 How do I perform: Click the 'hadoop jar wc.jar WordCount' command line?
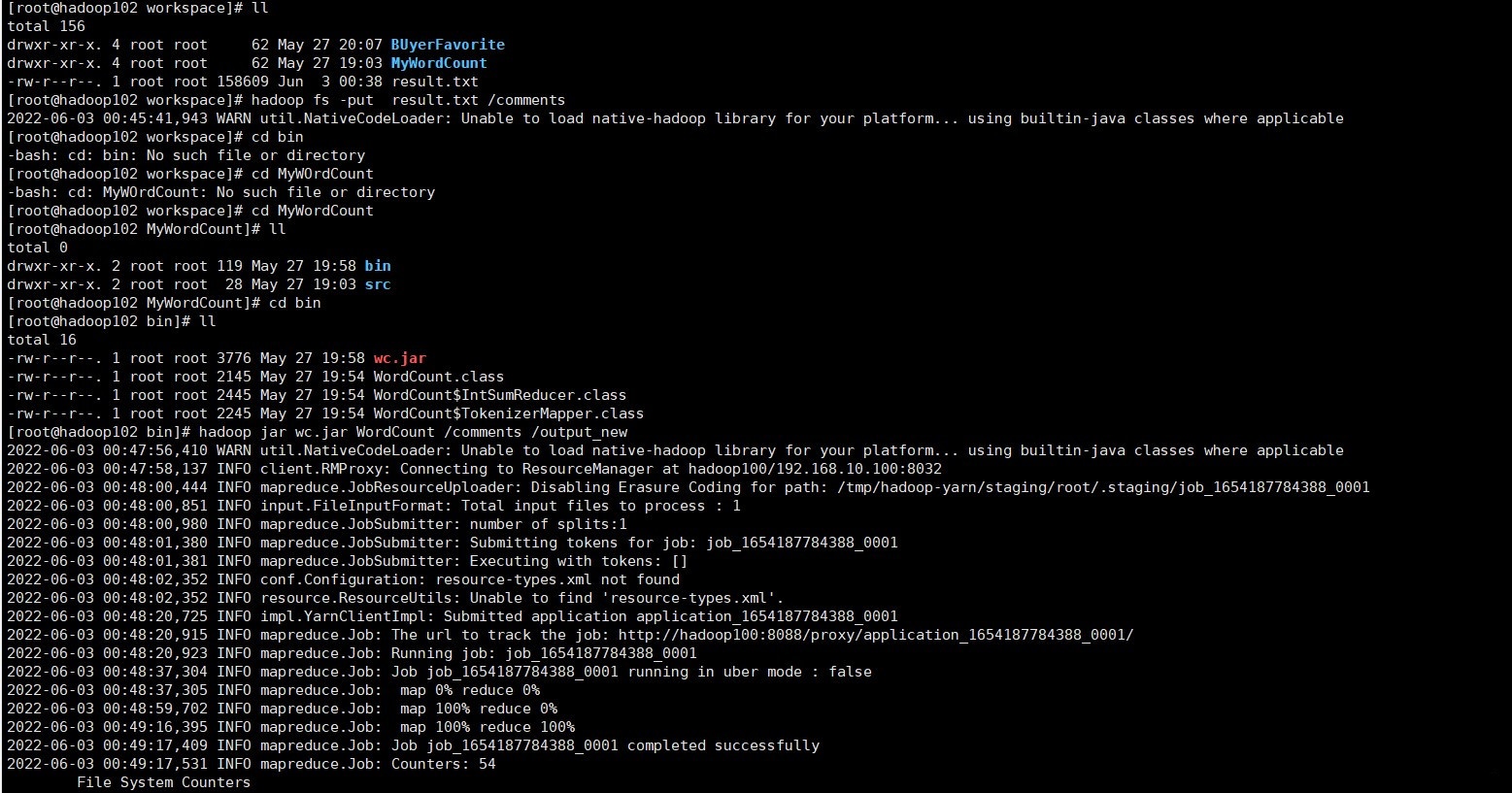413,432
